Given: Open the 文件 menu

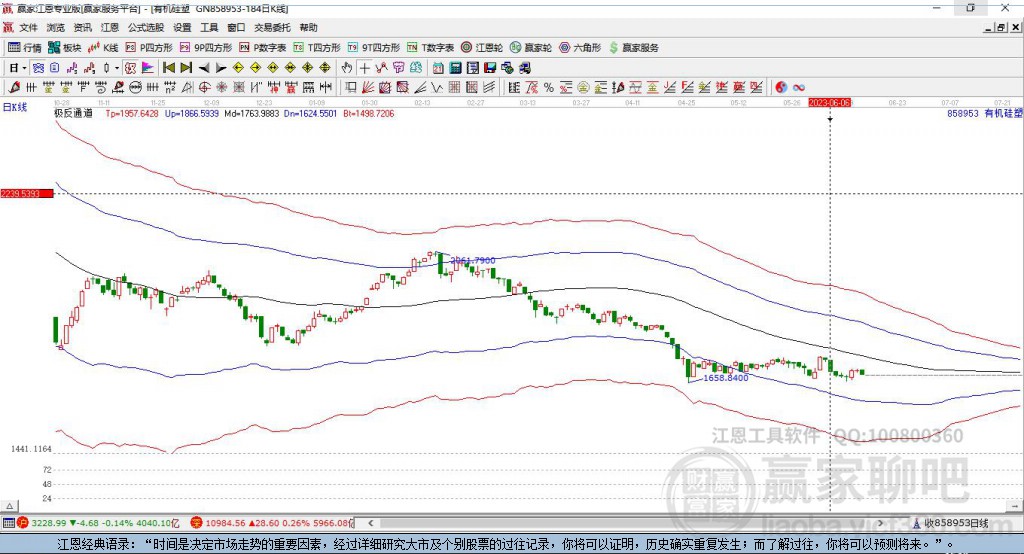Looking at the screenshot, I should click(28, 27).
